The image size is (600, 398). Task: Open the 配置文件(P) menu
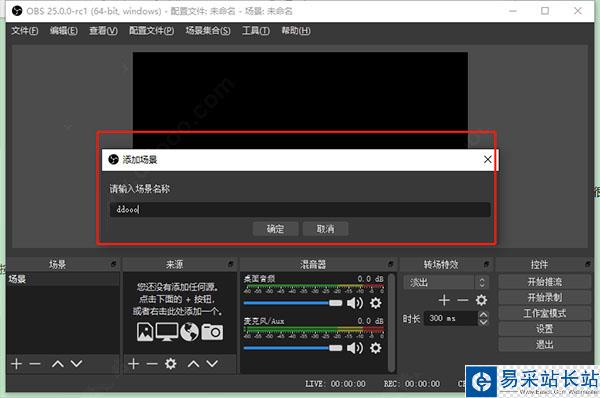click(152, 31)
